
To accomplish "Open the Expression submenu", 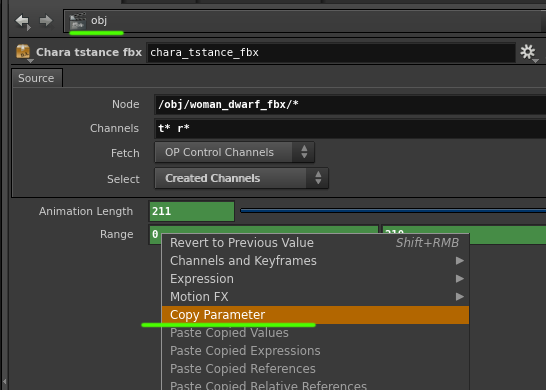I will 315,279.
